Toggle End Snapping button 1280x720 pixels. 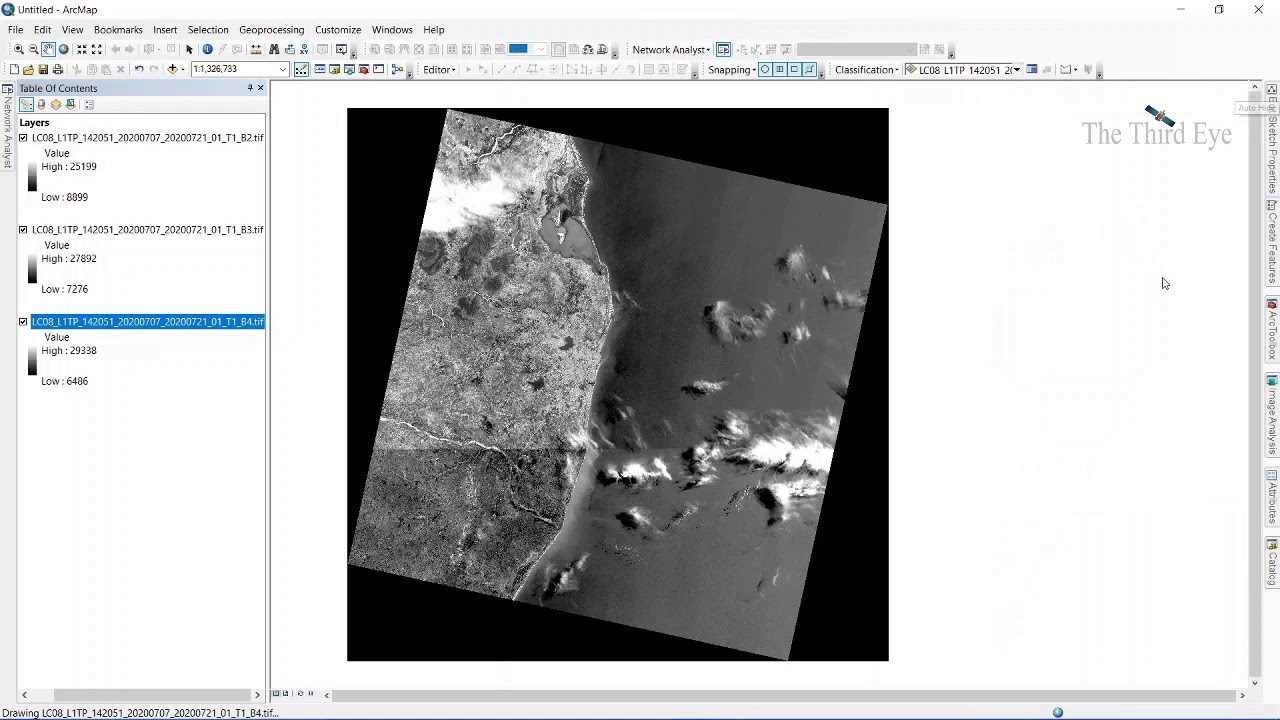(x=780, y=69)
